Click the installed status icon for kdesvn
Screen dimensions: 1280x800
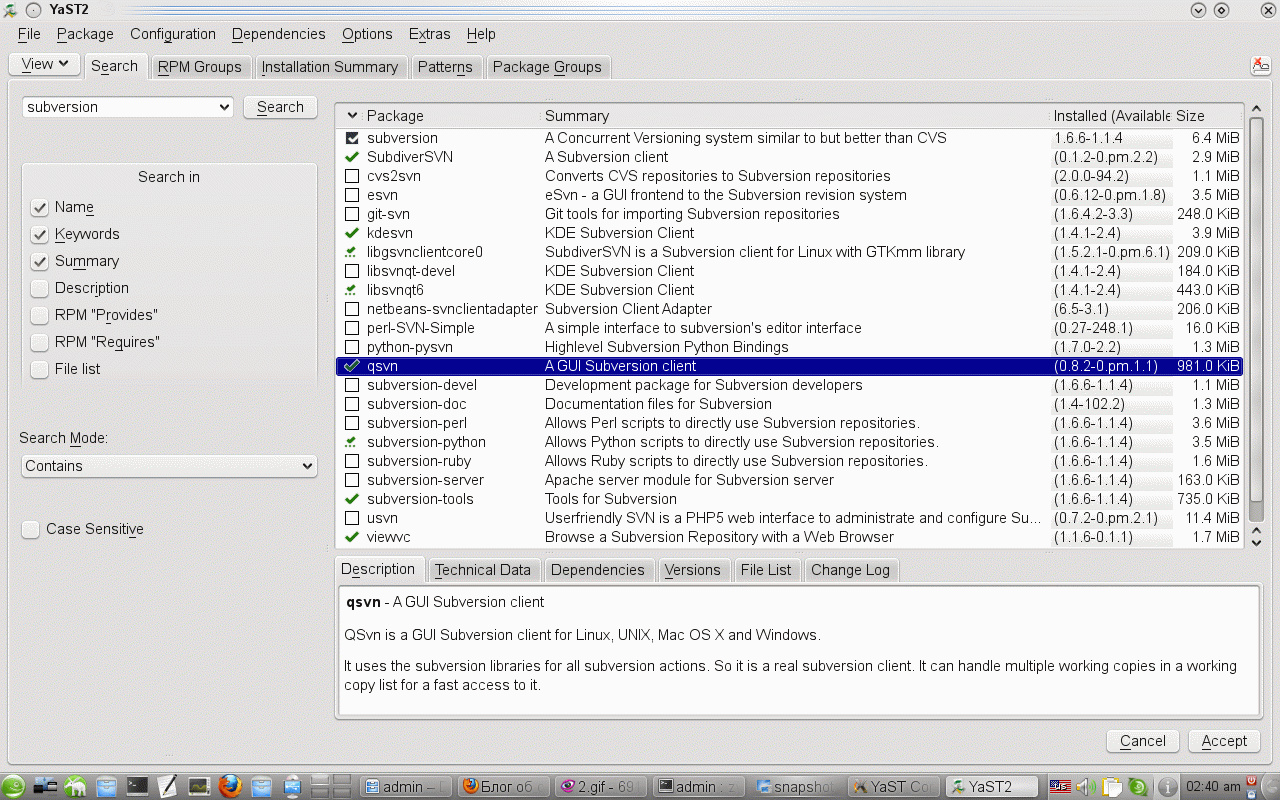352,233
